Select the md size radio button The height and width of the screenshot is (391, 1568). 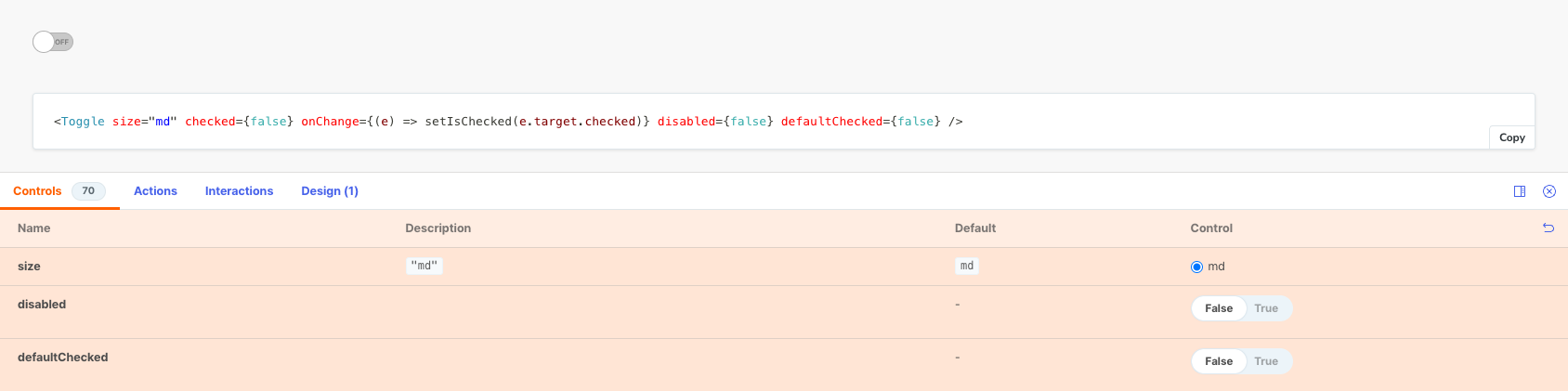click(x=1196, y=267)
